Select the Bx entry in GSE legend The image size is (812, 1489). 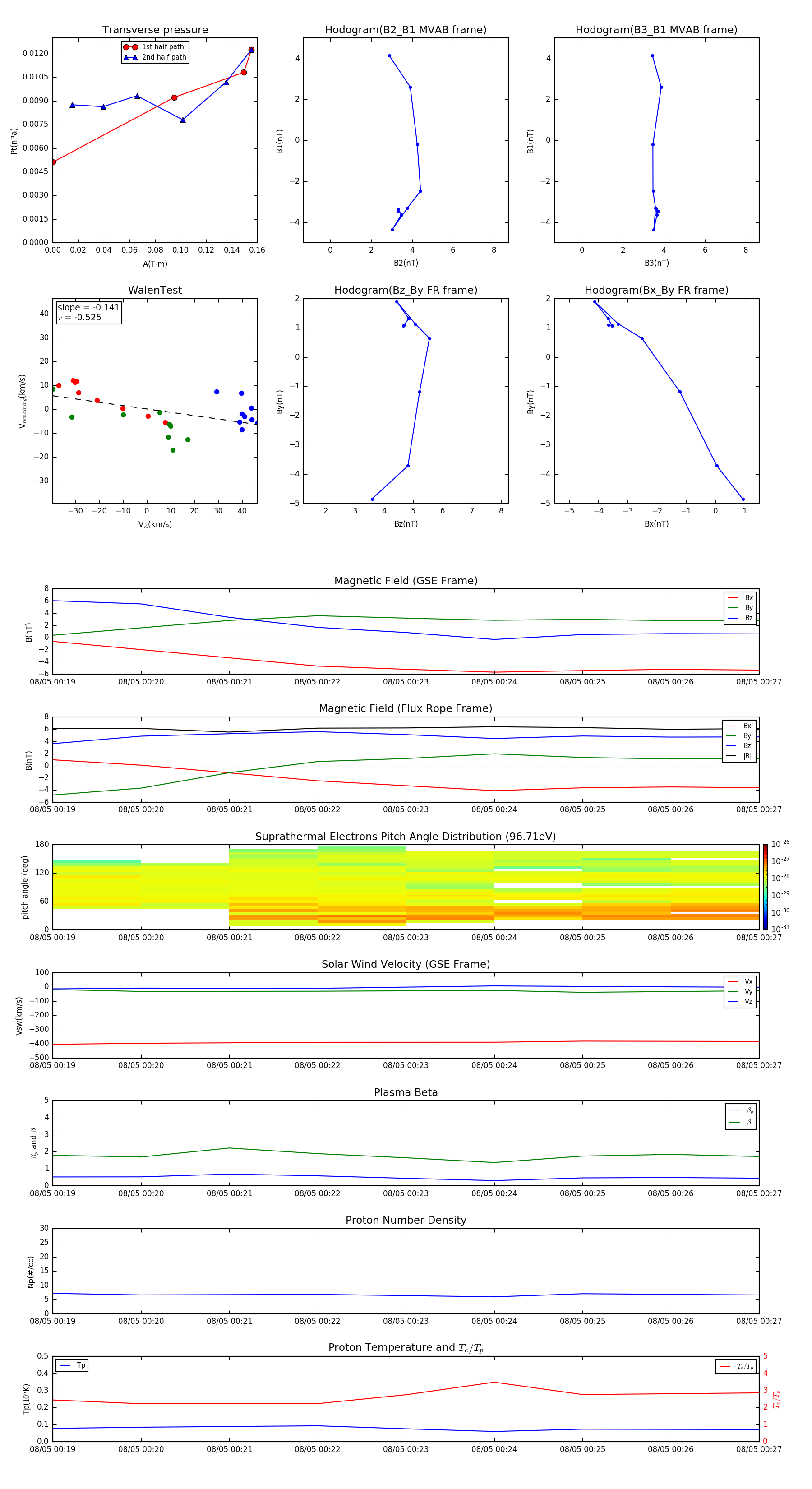point(741,598)
